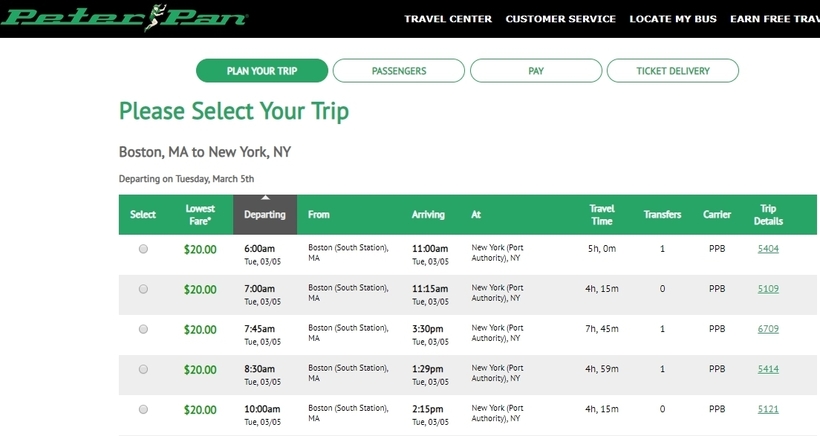Viewport: 820px width, 436px height.
Task: Switch to the Pay step
Action: click(x=536, y=71)
